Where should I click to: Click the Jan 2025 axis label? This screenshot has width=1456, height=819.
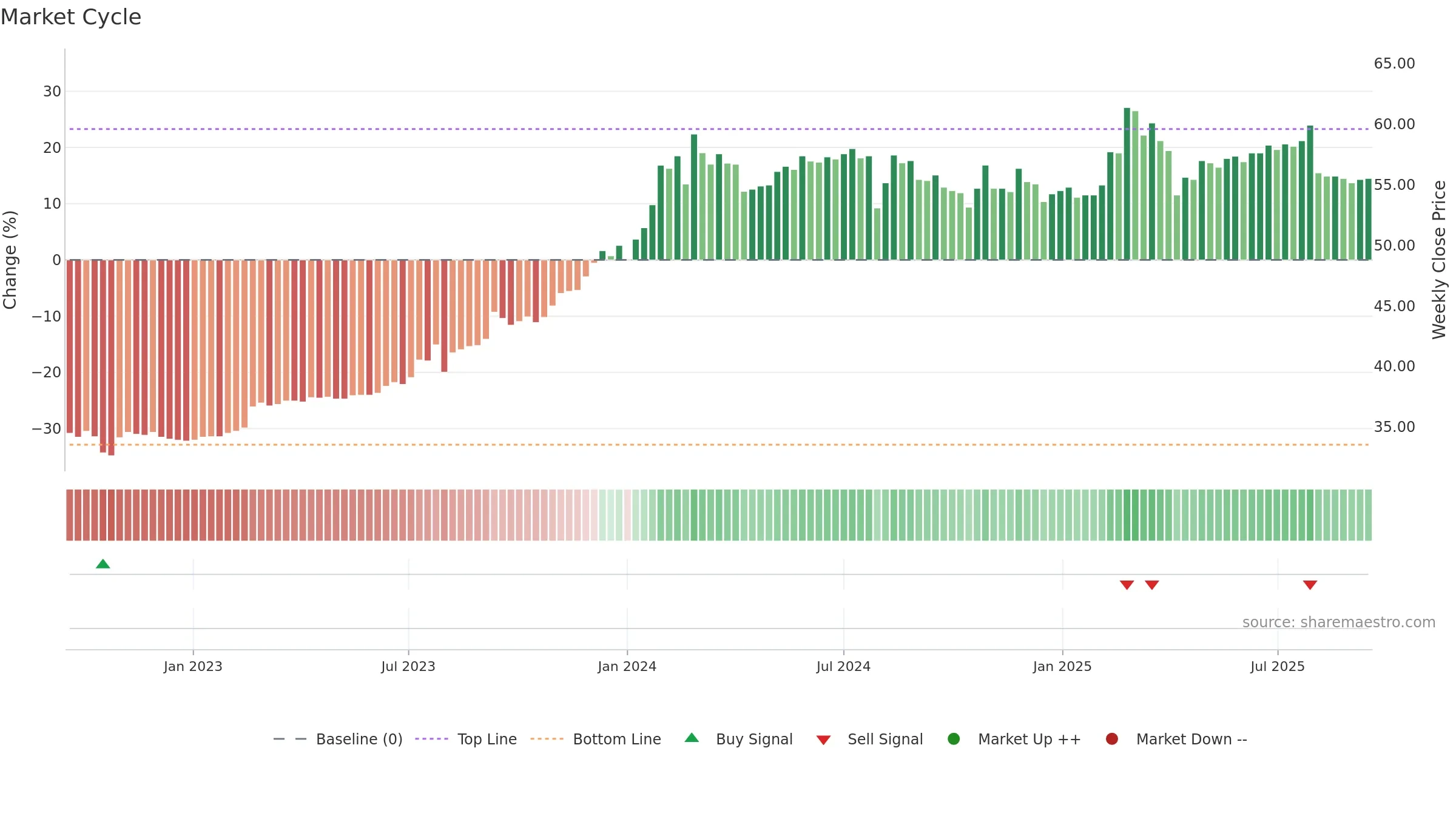tap(1062, 666)
